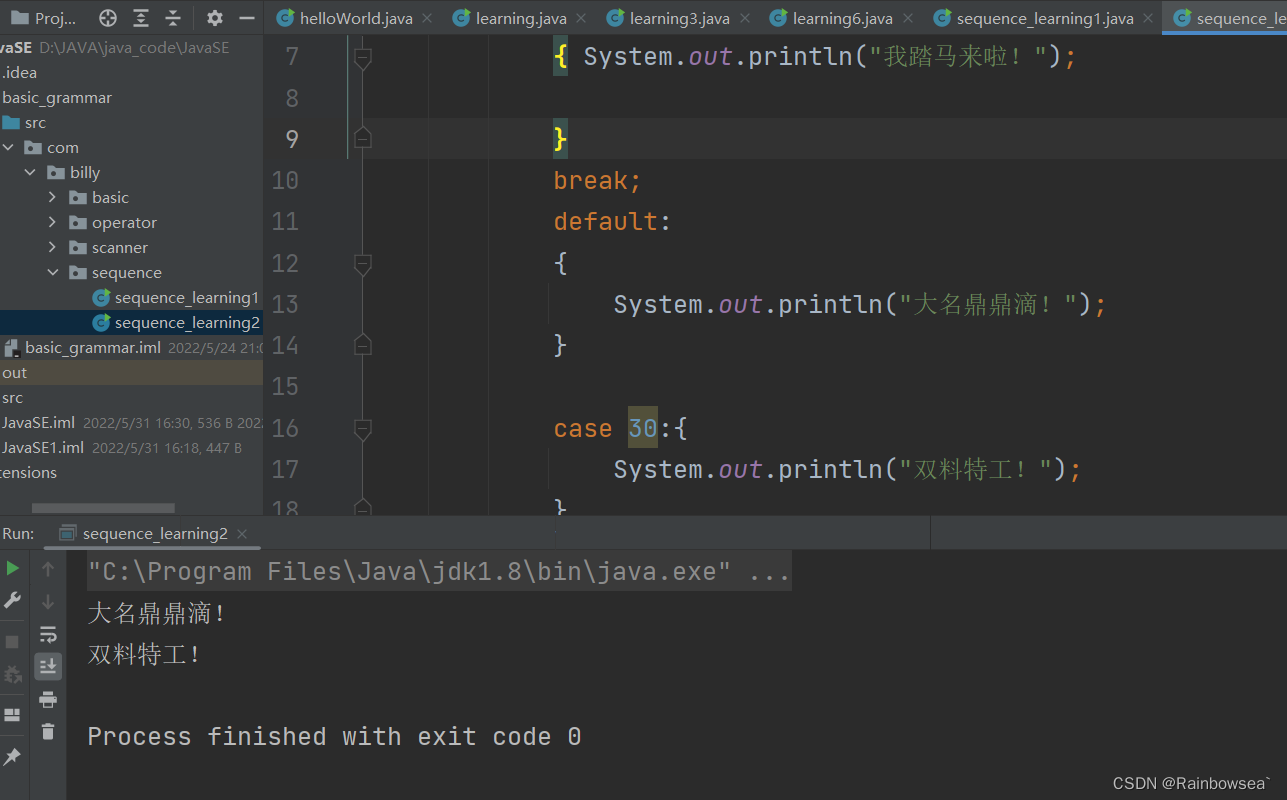
Task: Close the learning3.java tab
Action: pos(744,18)
